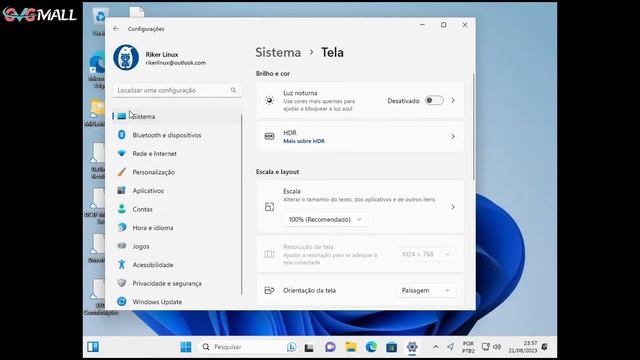Viewport: 640px width, 360px height.
Task: Open Aplicativos settings category
Action: point(177,191)
